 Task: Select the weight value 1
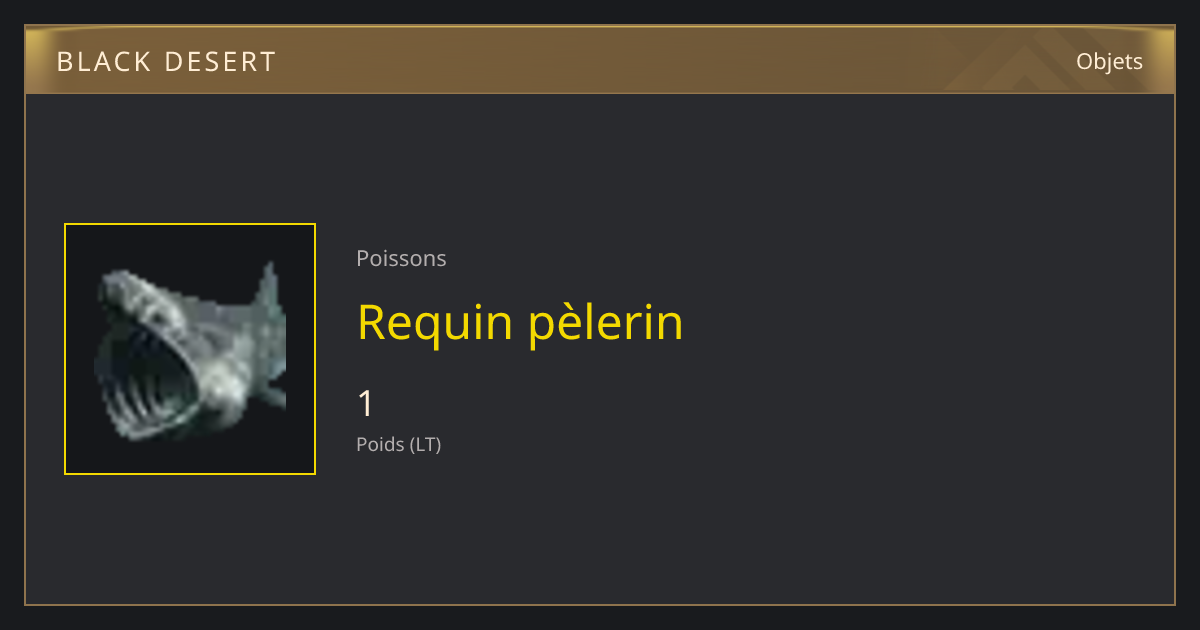[x=365, y=404]
